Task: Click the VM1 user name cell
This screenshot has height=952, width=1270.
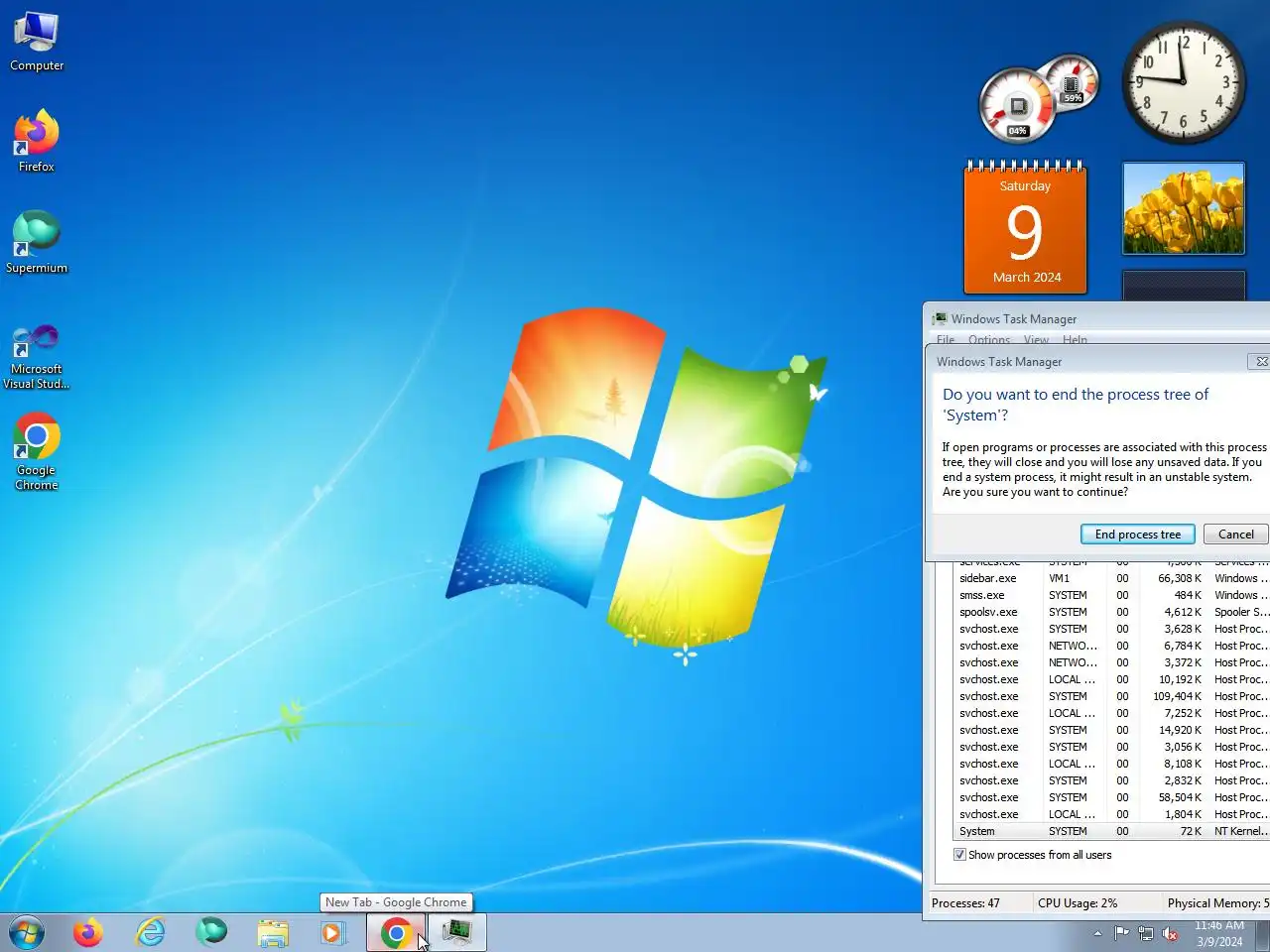Action: click(1059, 578)
